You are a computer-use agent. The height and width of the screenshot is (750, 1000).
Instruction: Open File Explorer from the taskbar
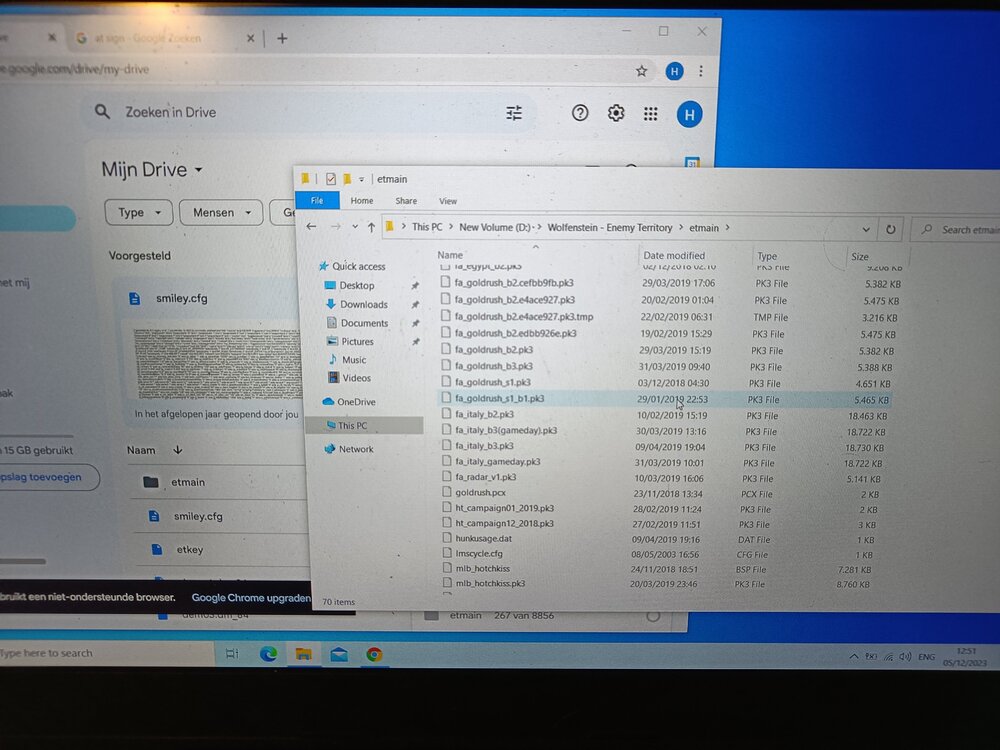304,654
